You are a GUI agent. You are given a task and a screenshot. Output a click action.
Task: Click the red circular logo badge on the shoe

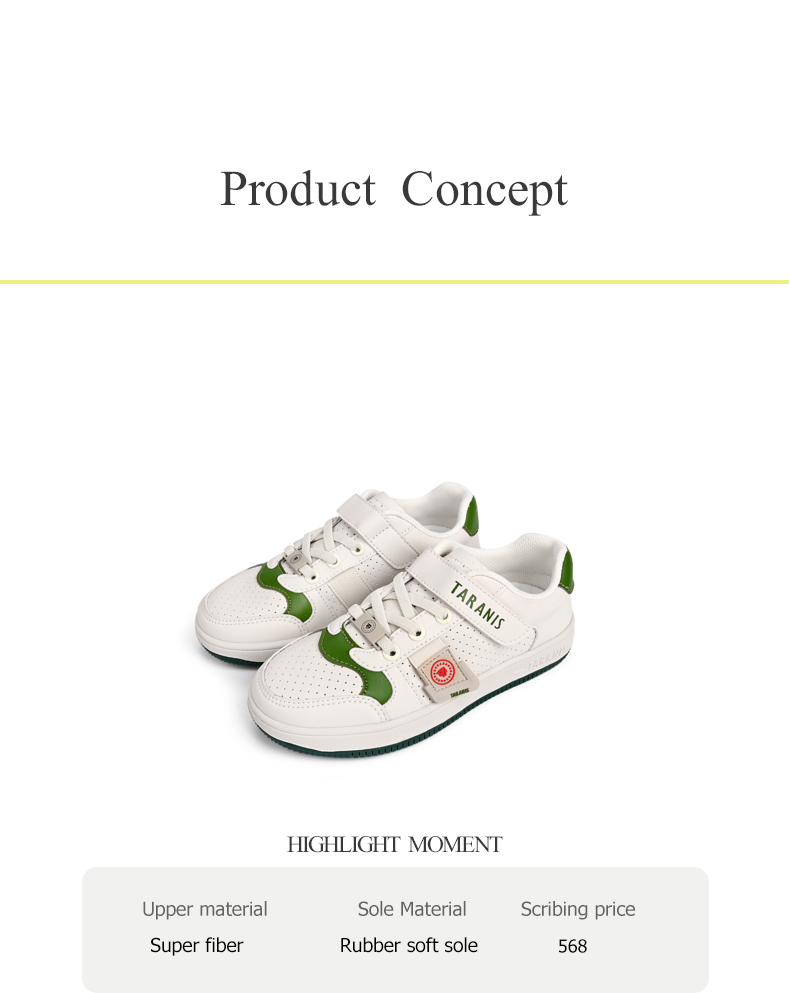point(442,671)
